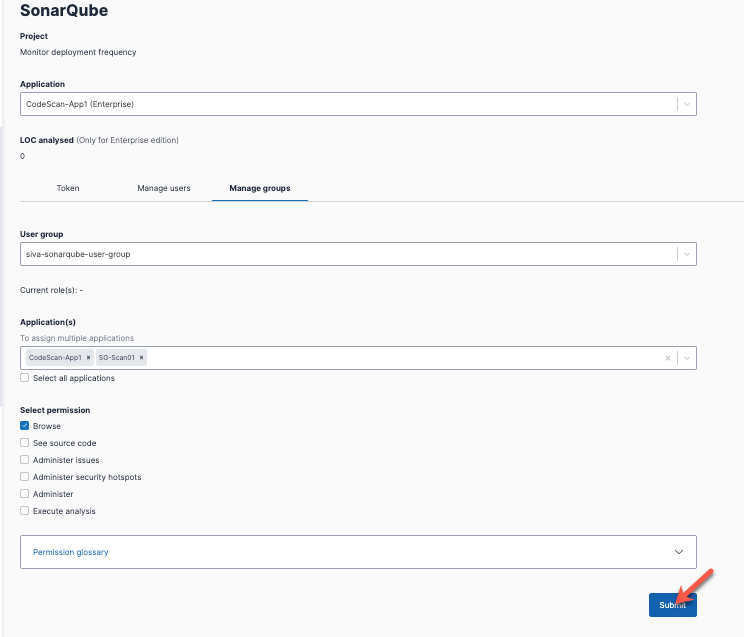
Task: Open the Application dropdown chevron
Action: (687, 104)
